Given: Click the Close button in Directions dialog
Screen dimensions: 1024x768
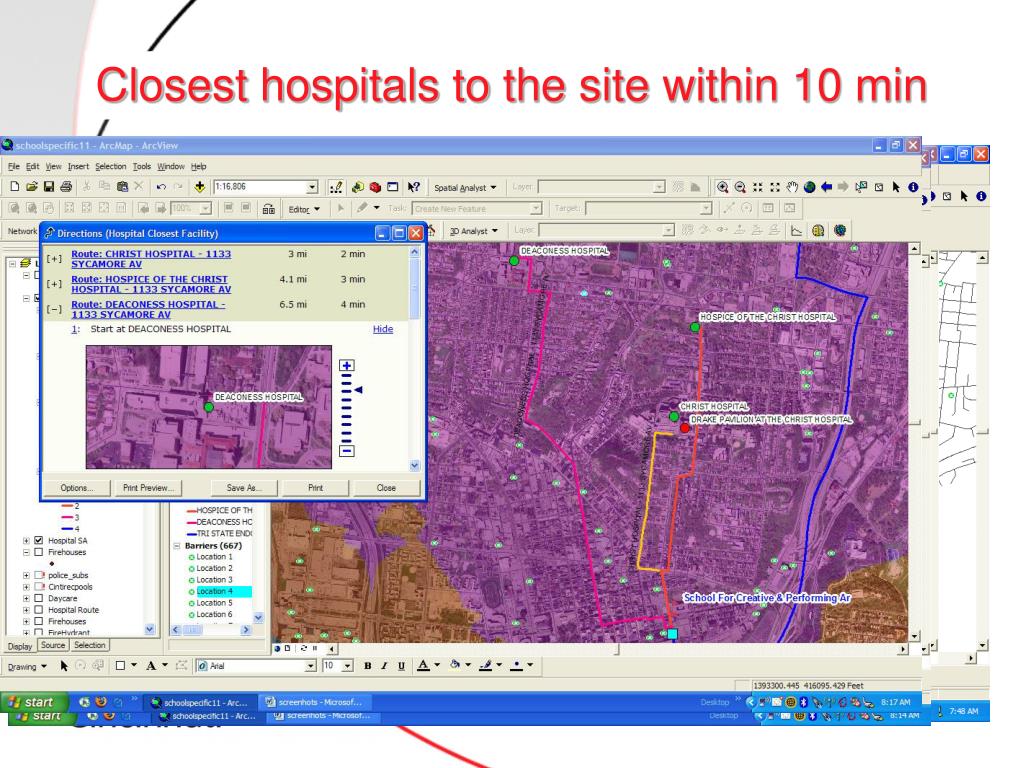Looking at the screenshot, I should point(386,488).
